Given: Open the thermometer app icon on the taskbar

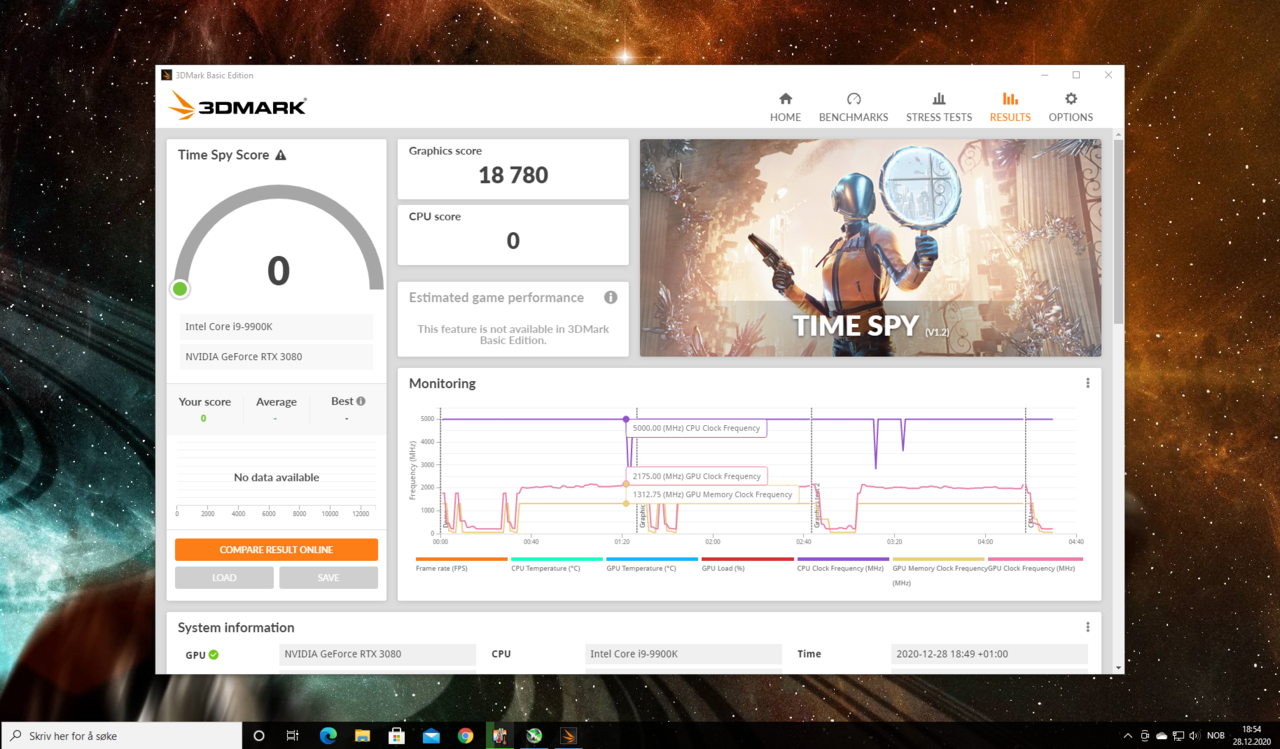Looking at the screenshot, I should click(x=499, y=735).
